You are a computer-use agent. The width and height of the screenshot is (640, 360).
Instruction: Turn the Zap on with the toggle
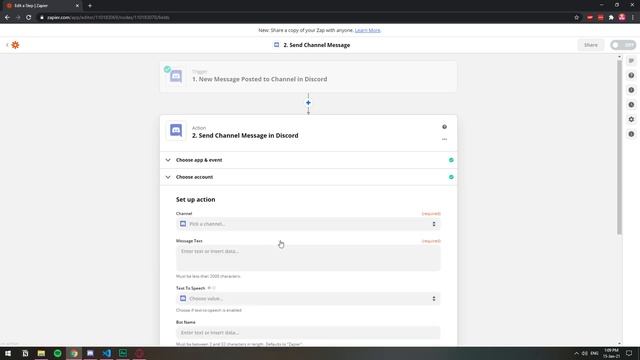(623, 45)
